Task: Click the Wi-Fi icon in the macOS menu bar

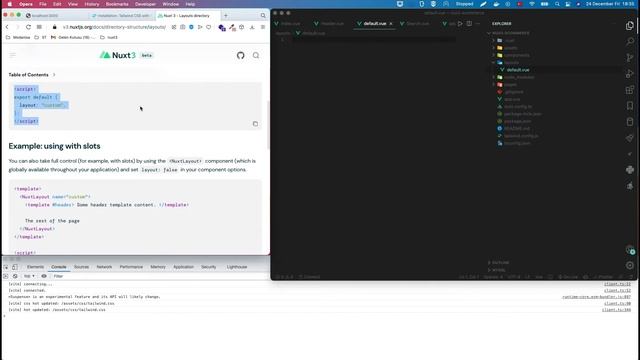Action: pyautogui.click(x=532, y=4)
